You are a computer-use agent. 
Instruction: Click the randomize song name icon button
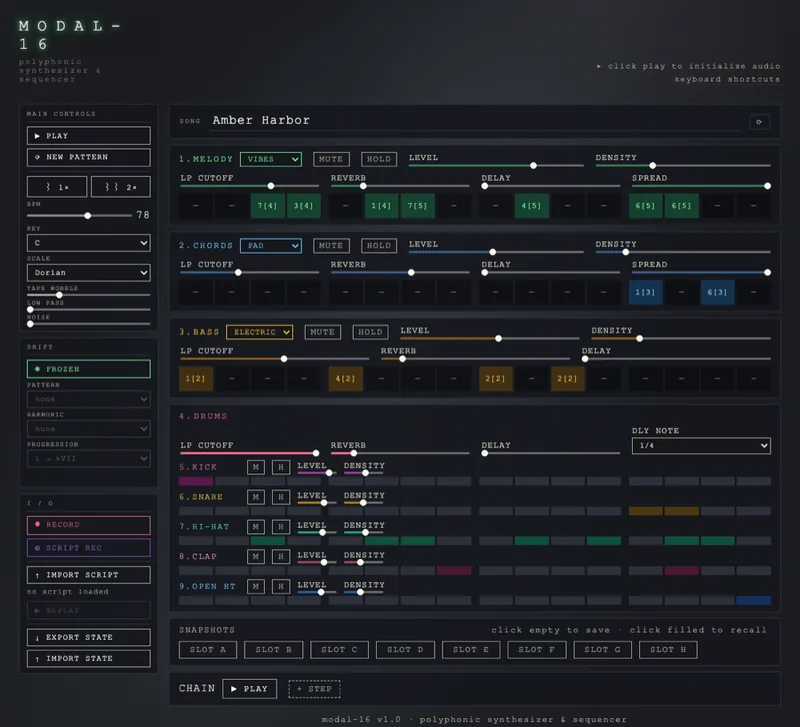tap(759, 122)
